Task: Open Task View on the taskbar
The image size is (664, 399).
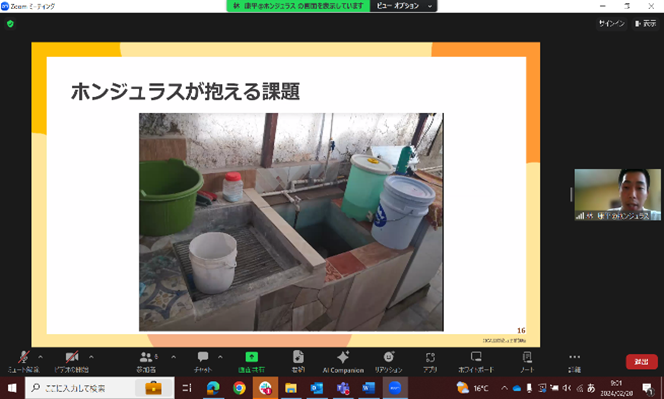Action: click(x=187, y=388)
